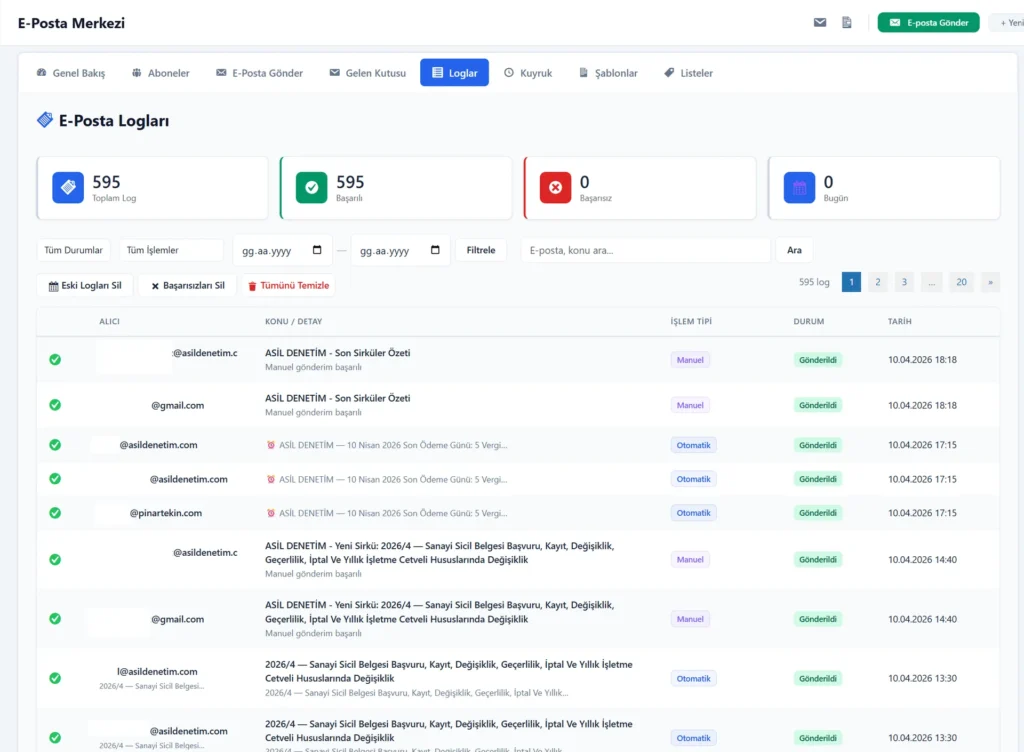The width and height of the screenshot is (1024, 752).
Task: Click success check icon of @pinartekin.com row
Action: (x=55, y=513)
